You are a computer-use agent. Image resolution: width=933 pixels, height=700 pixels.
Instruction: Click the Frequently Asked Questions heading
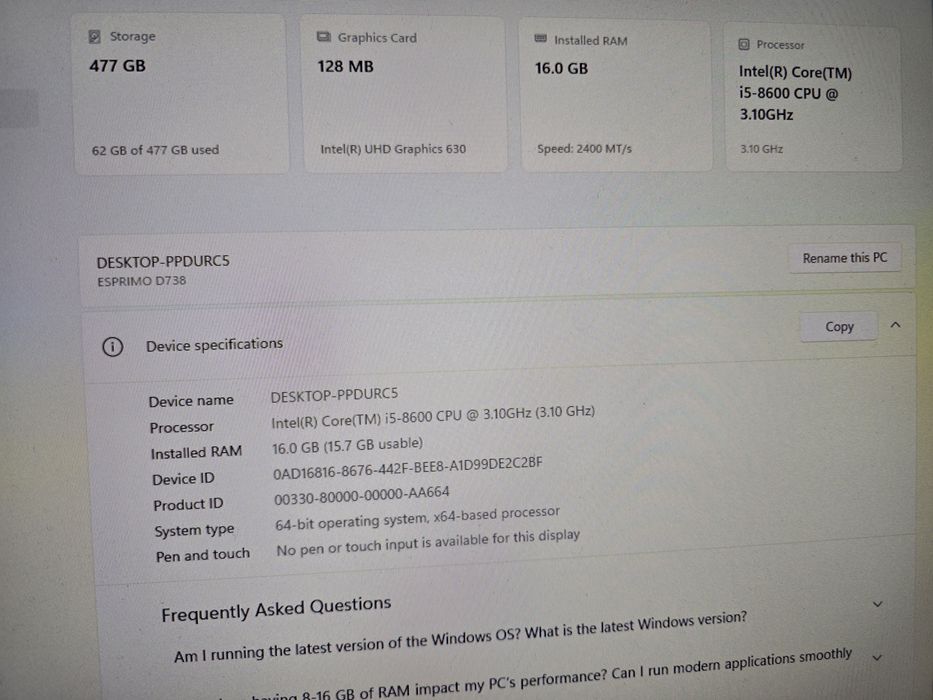276,609
